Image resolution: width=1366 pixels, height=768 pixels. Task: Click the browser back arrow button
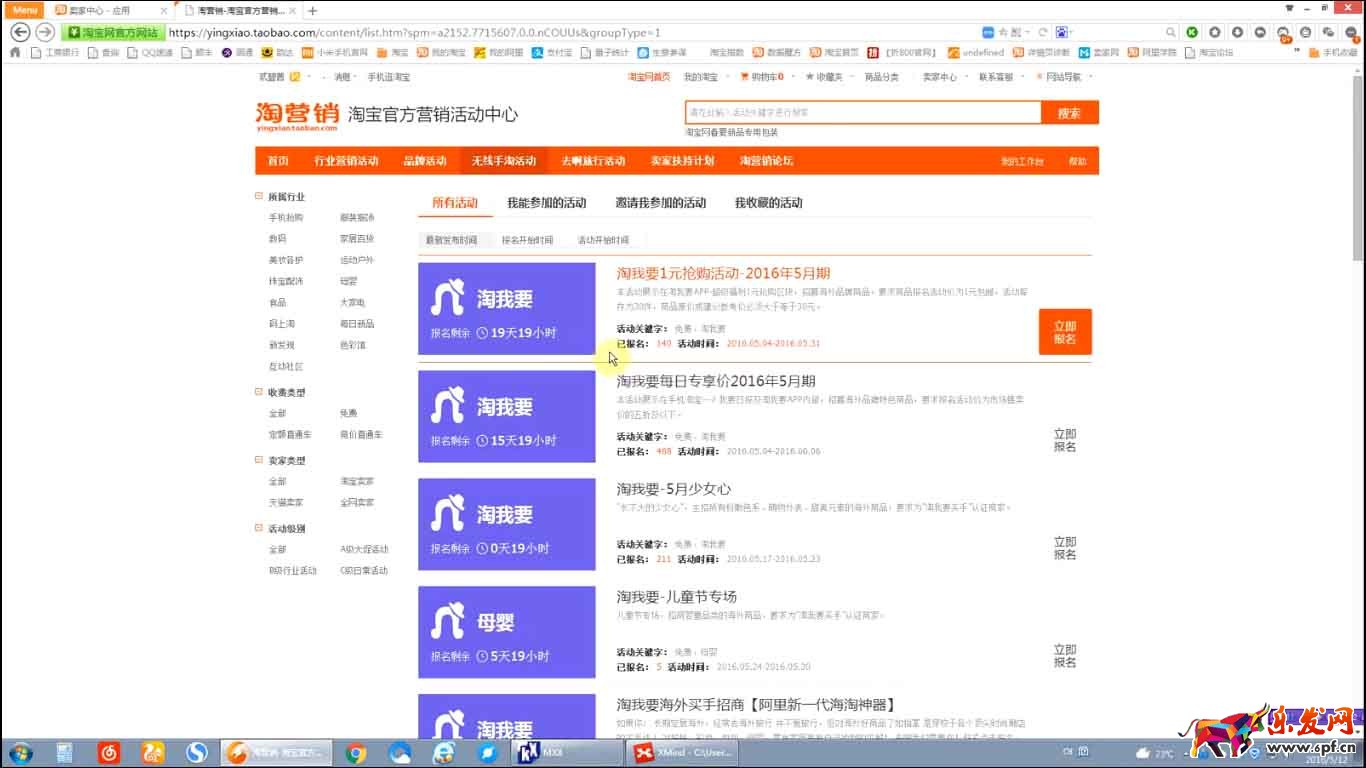pos(19,32)
